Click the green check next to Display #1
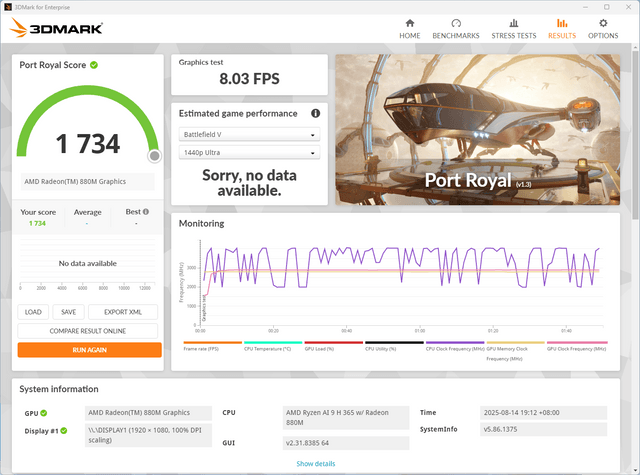This screenshot has height=475, width=640. (64, 431)
